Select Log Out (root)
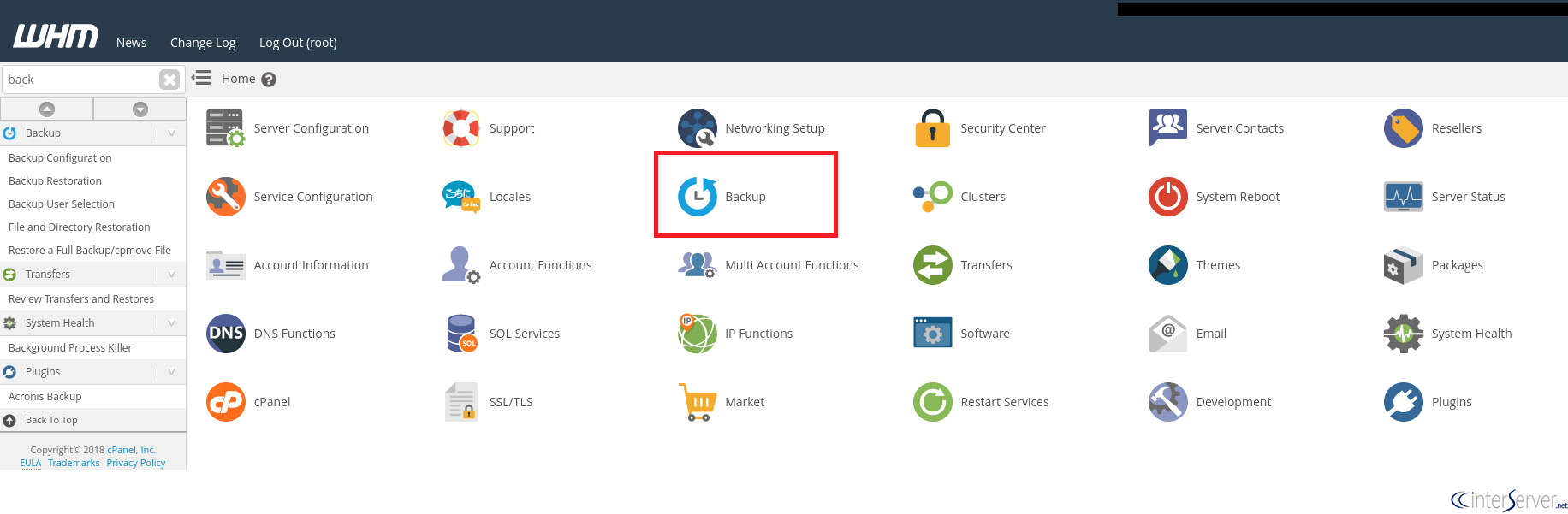This screenshot has width=1568, height=514. (x=298, y=43)
